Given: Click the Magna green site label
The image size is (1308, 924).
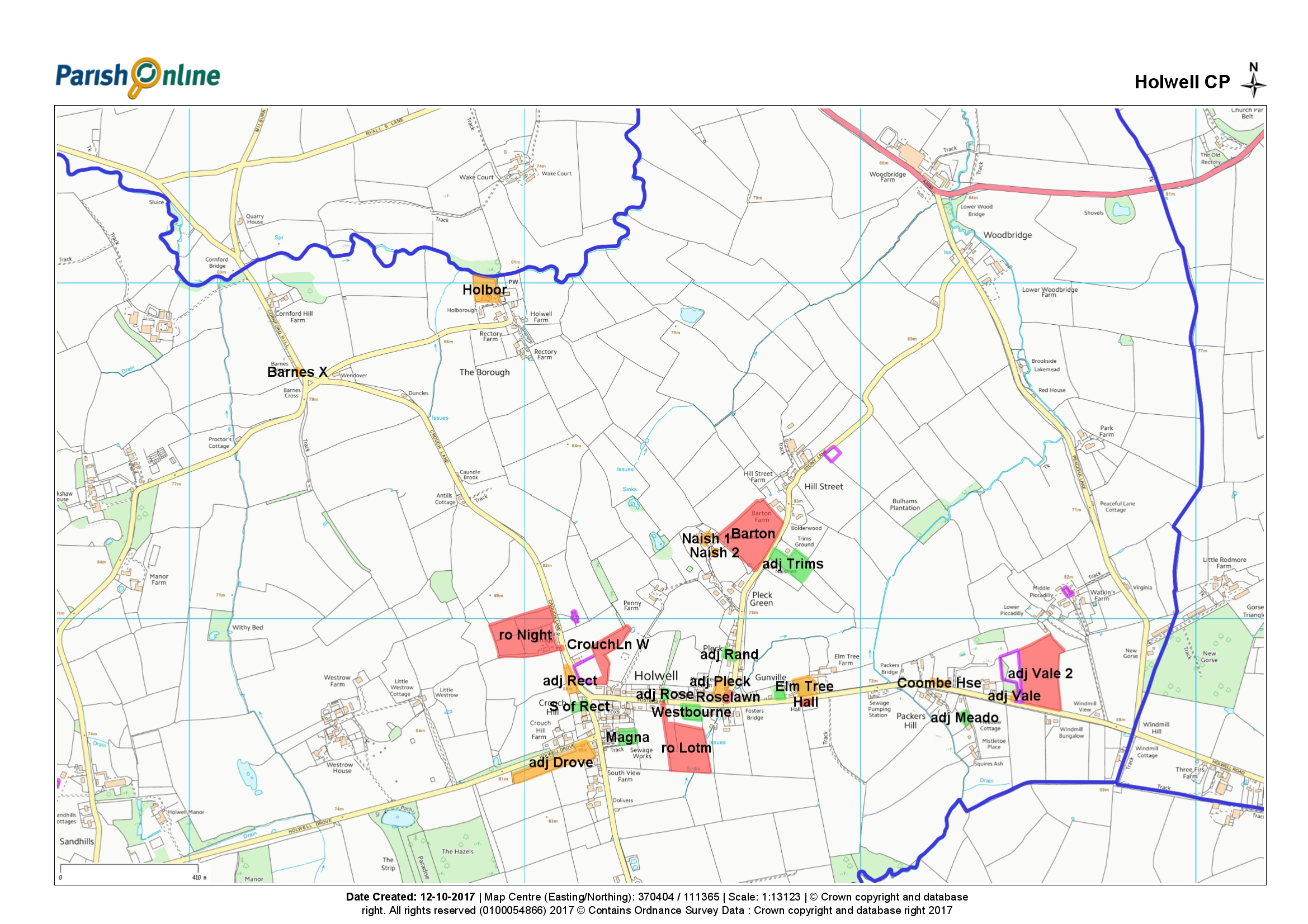Looking at the screenshot, I should (627, 738).
